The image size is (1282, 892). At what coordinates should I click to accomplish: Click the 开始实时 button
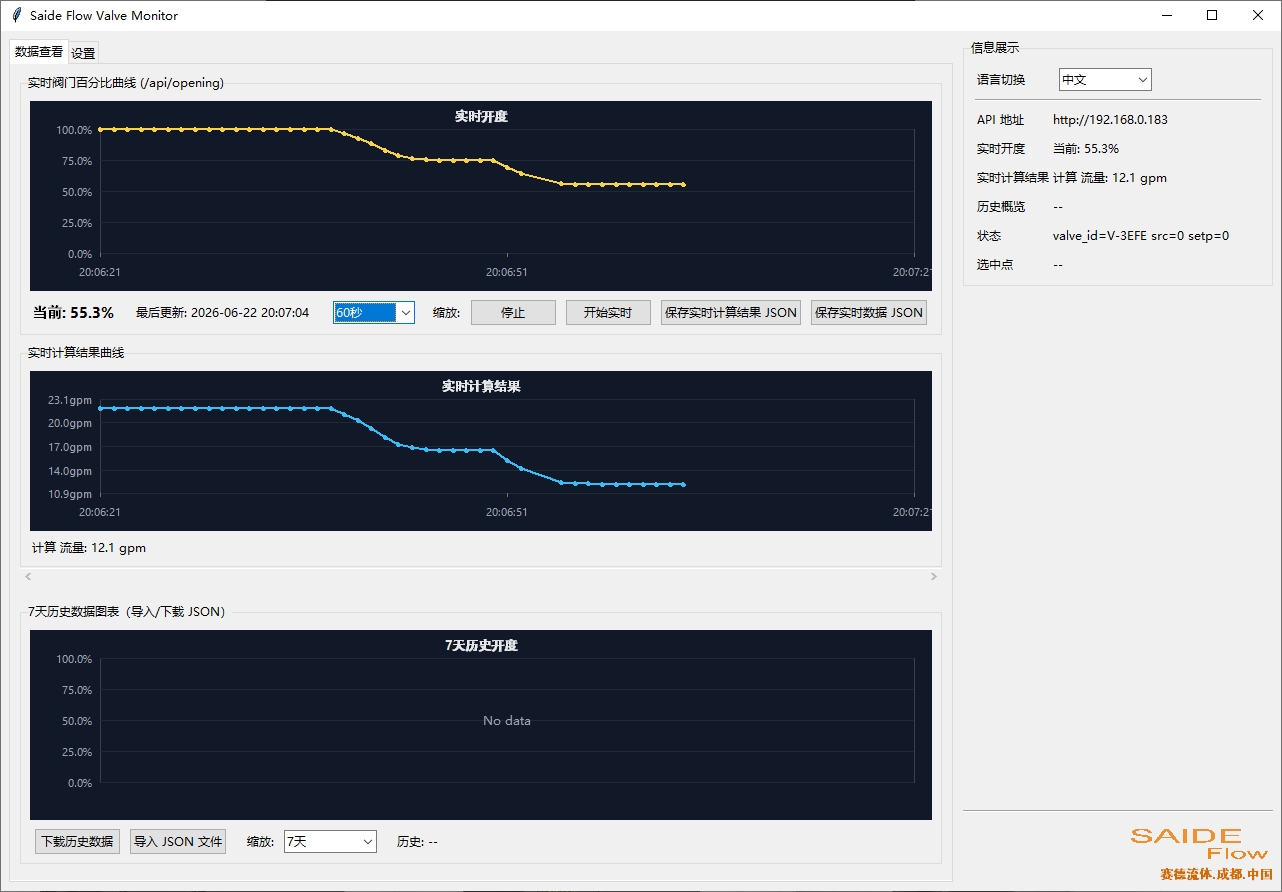point(608,313)
